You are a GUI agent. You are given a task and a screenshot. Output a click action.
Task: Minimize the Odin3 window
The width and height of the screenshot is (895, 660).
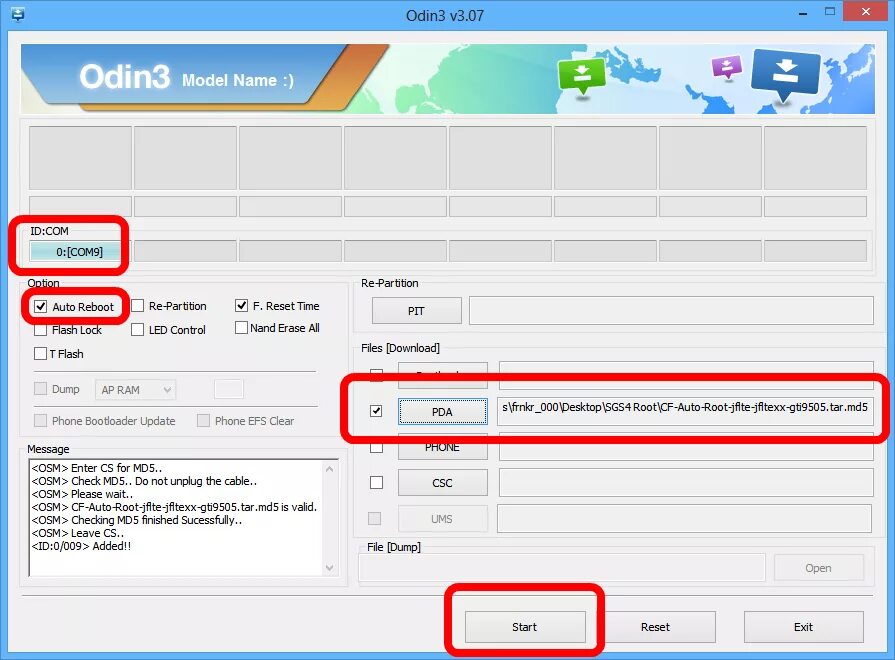[x=803, y=13]
